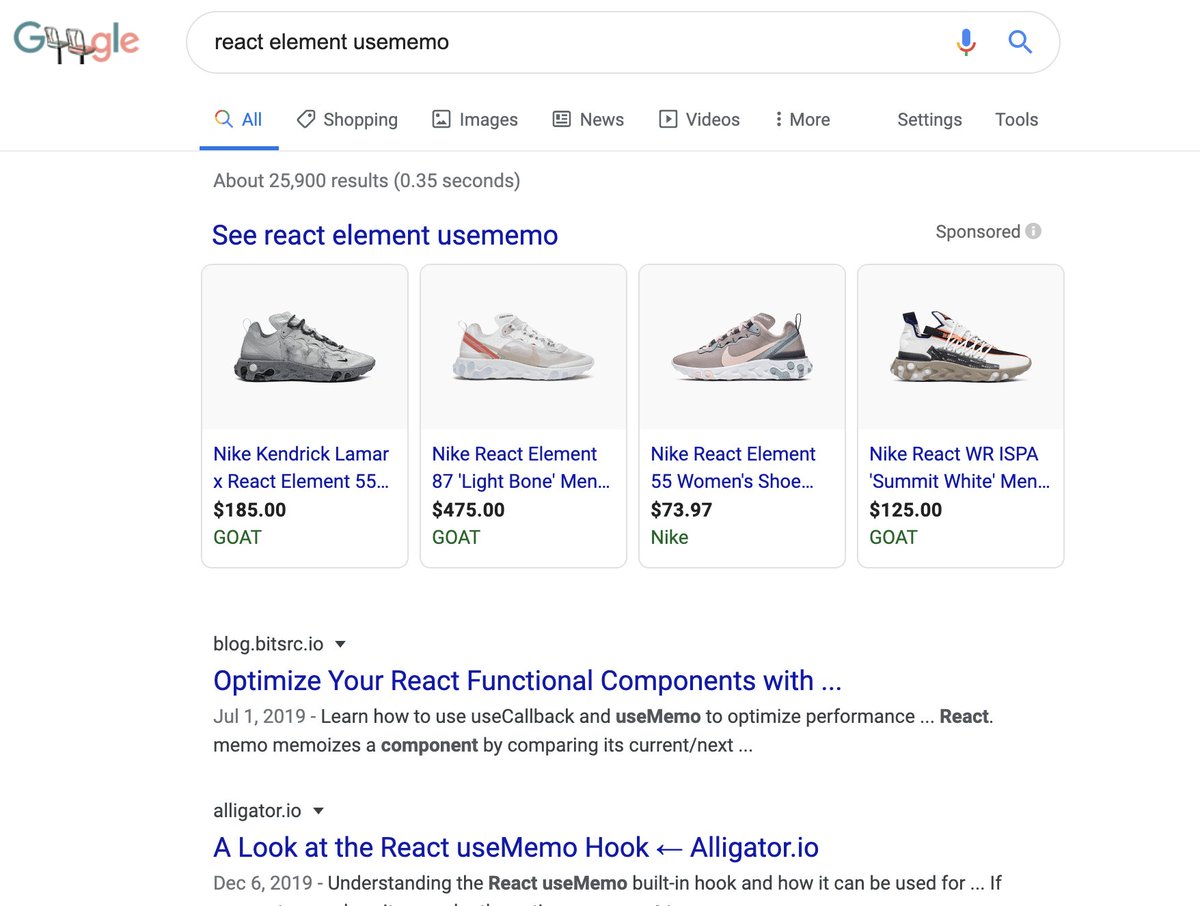The image size is (1200, 906).
Task: Click Nike seller under $73.97 shoe
Action: tap(669, 537)
